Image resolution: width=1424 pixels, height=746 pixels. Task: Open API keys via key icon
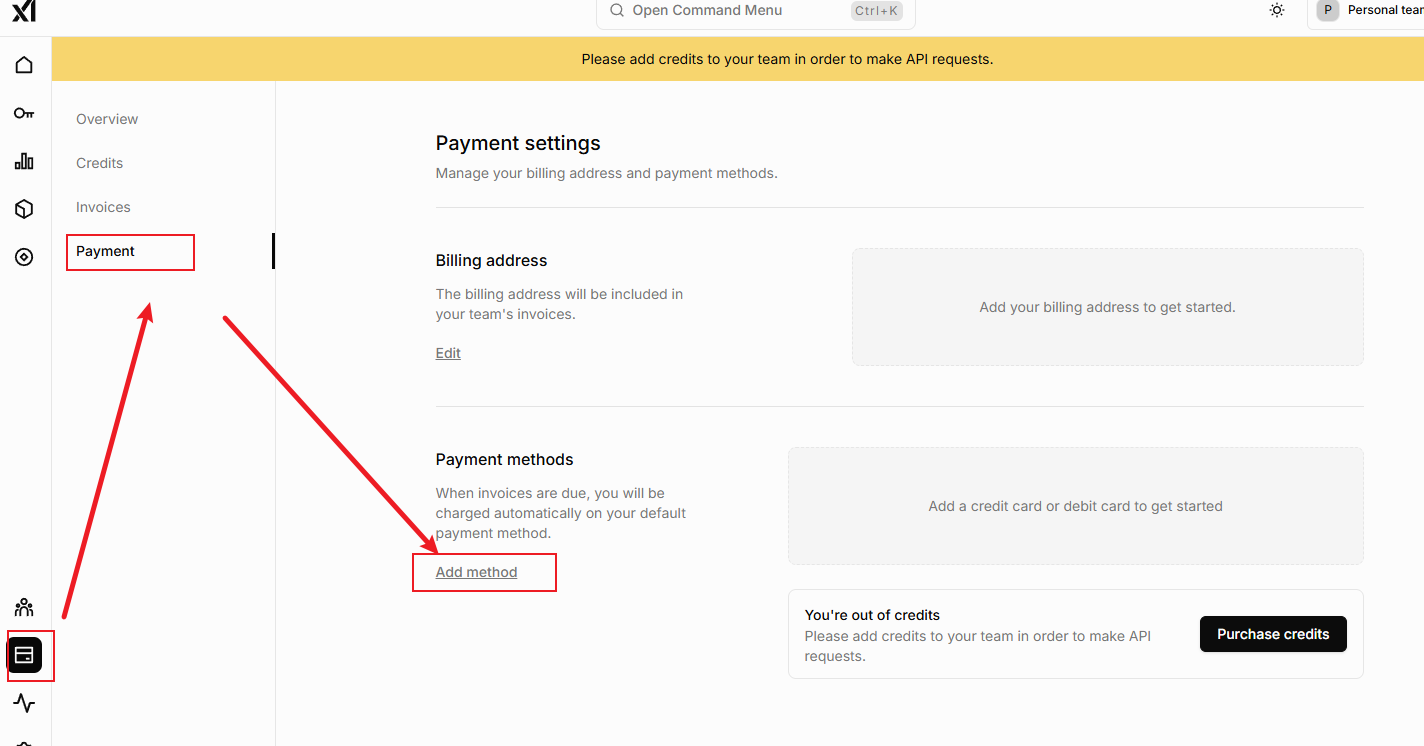tap(24, 113)
